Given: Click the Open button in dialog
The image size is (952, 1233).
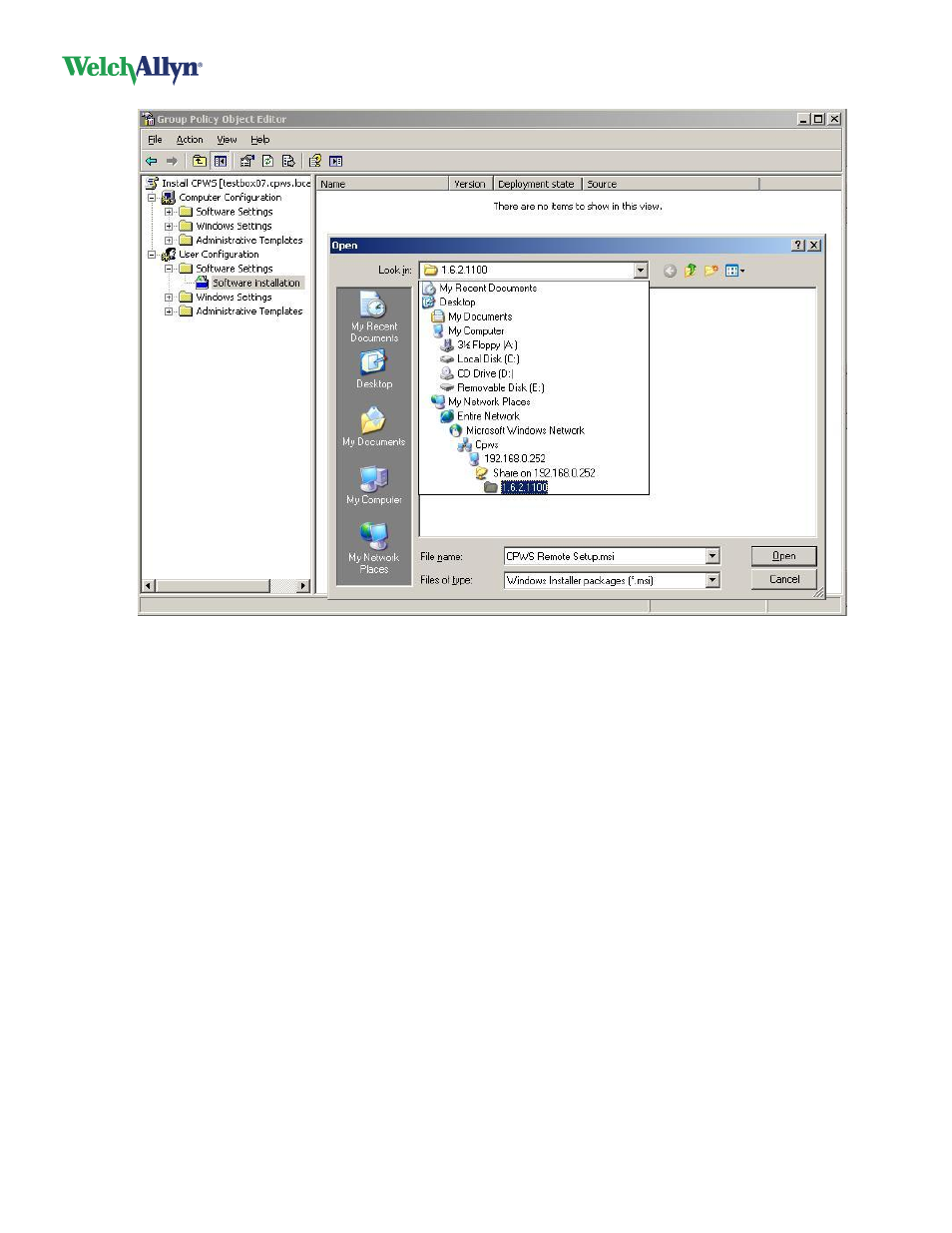Looking at the screenshot, I should [784, 556].
